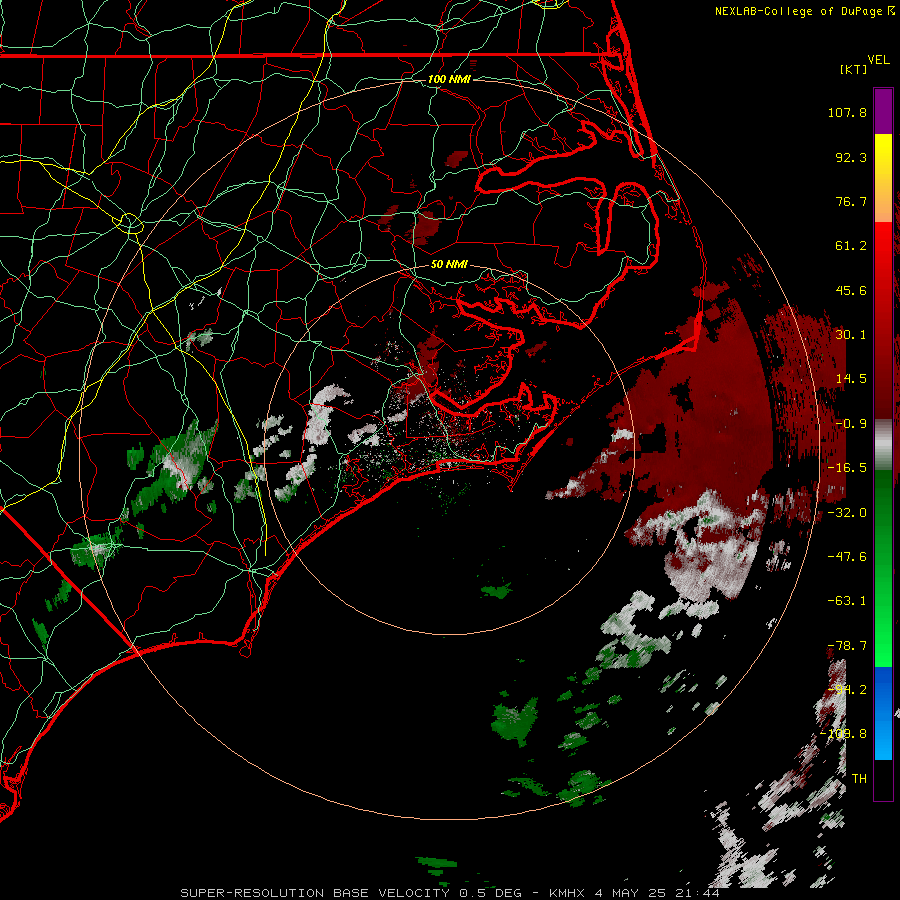The width and height of the screenshot is (900, 900).
Task: Click the -16.5 scale value
Action: click(847, 468)
